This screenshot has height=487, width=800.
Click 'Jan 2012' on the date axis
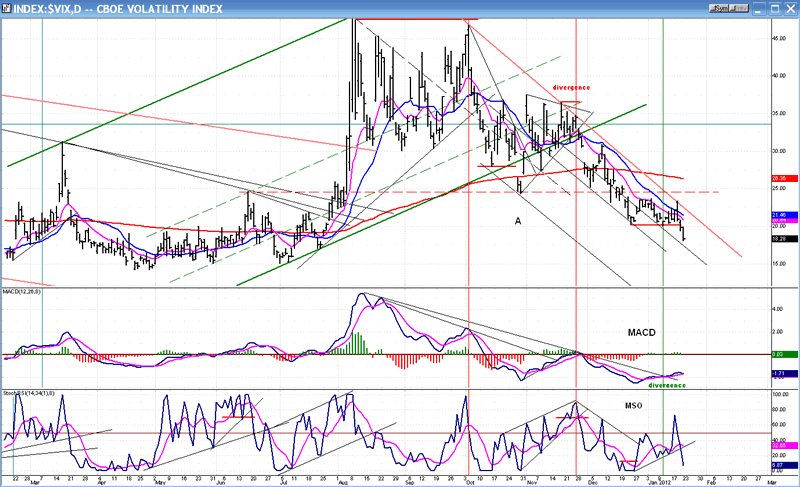(670, 480)
